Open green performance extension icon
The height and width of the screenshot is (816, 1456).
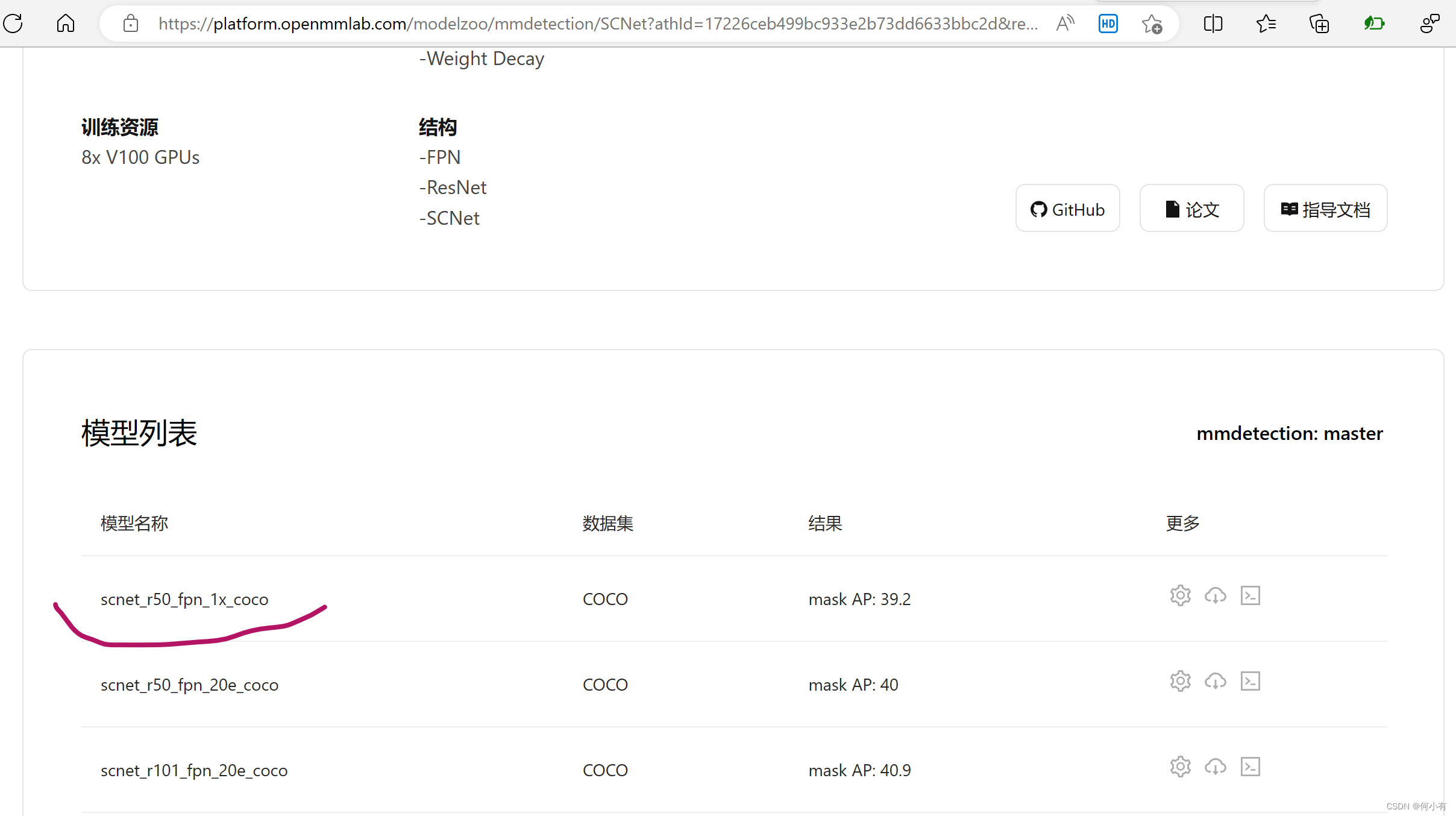point(1374,24)
